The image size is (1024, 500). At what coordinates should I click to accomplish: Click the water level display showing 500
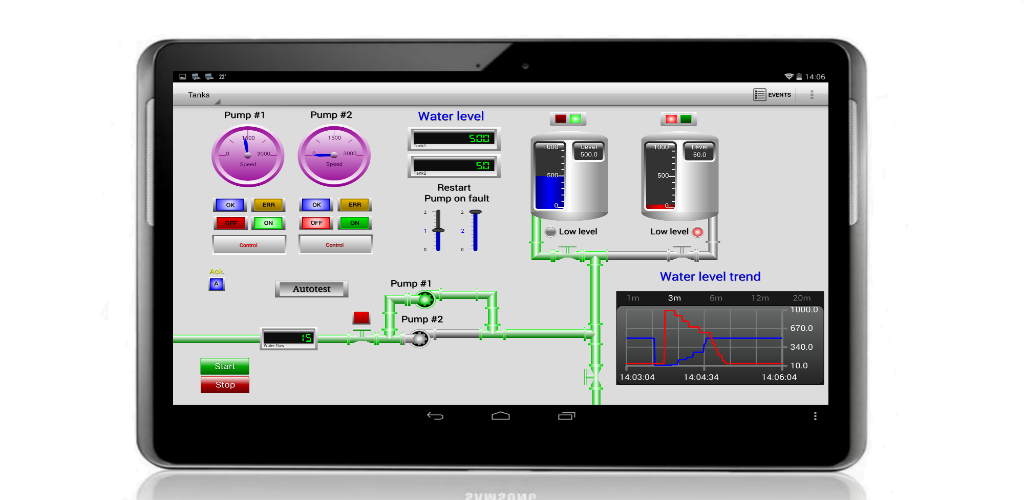click(454, 139)
